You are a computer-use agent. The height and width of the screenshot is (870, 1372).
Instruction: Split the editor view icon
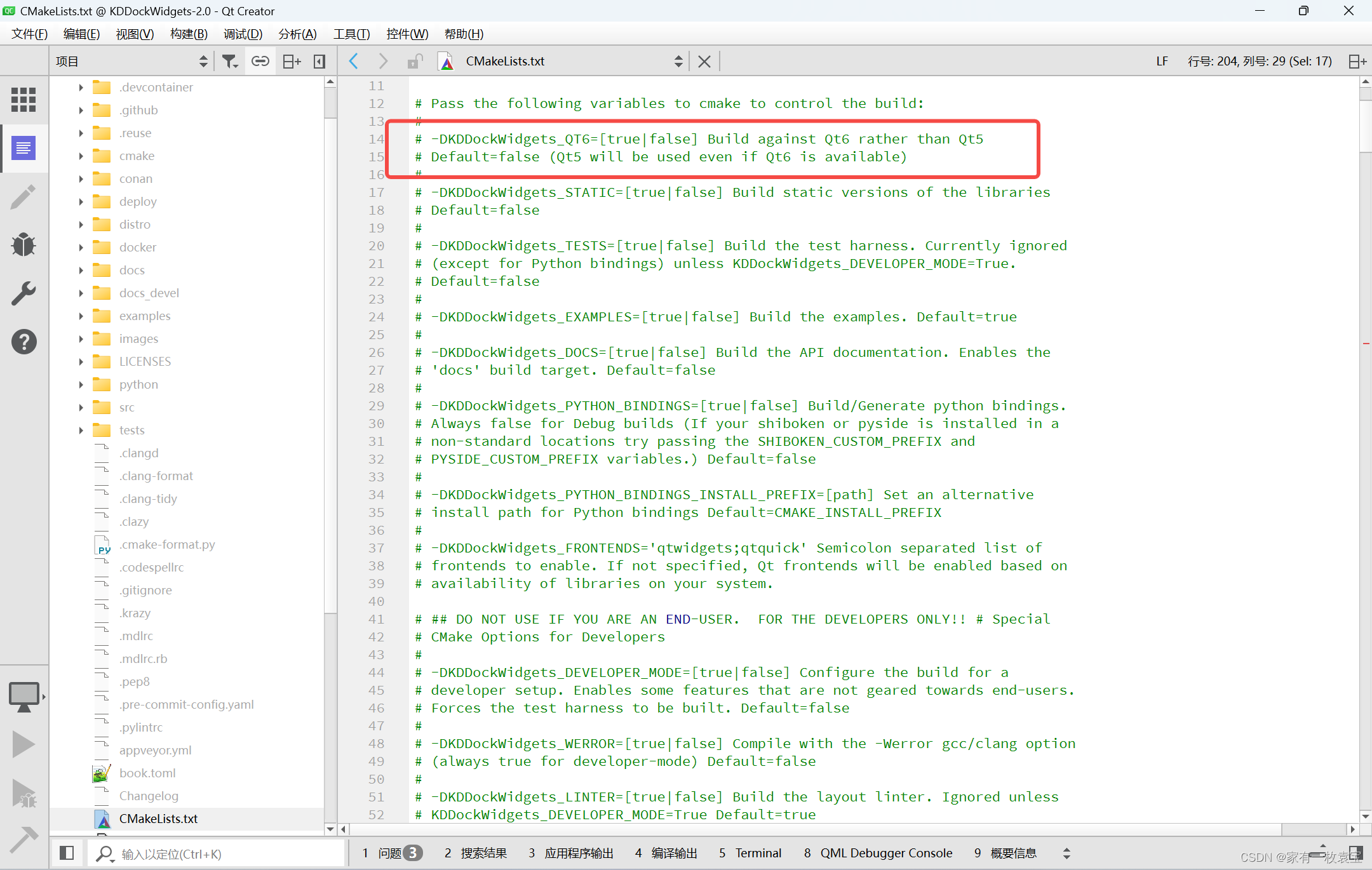1357,61
